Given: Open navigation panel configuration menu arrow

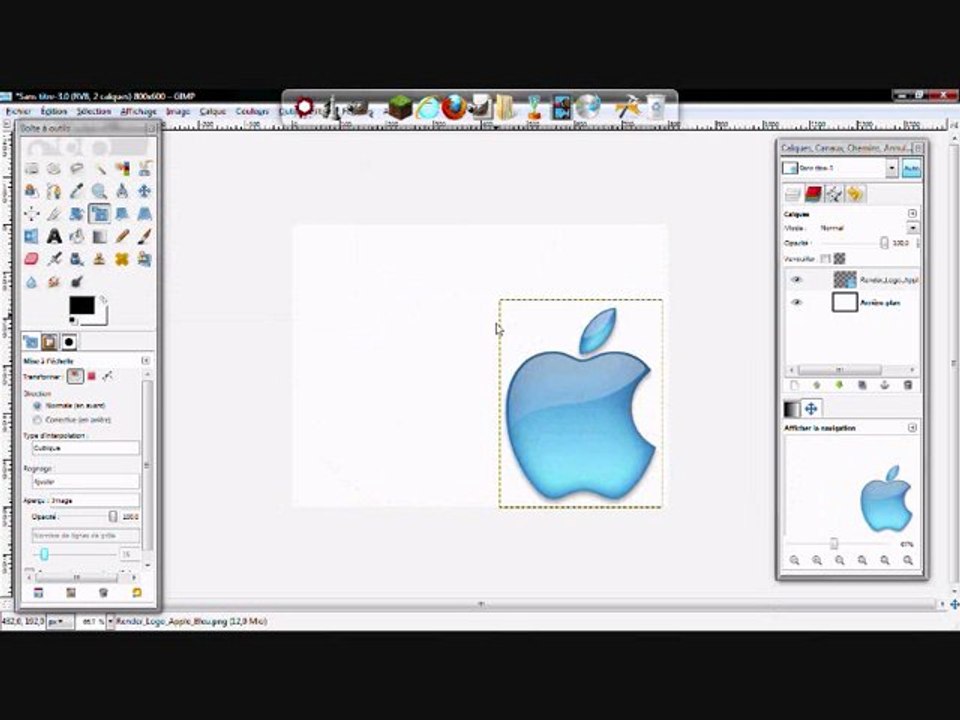Looking at the screenshot, I should coord(912,427).
